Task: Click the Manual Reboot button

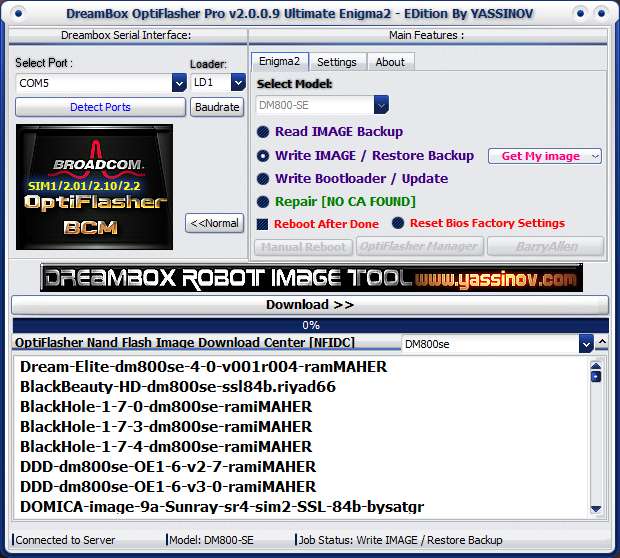Action: [304, 247]
